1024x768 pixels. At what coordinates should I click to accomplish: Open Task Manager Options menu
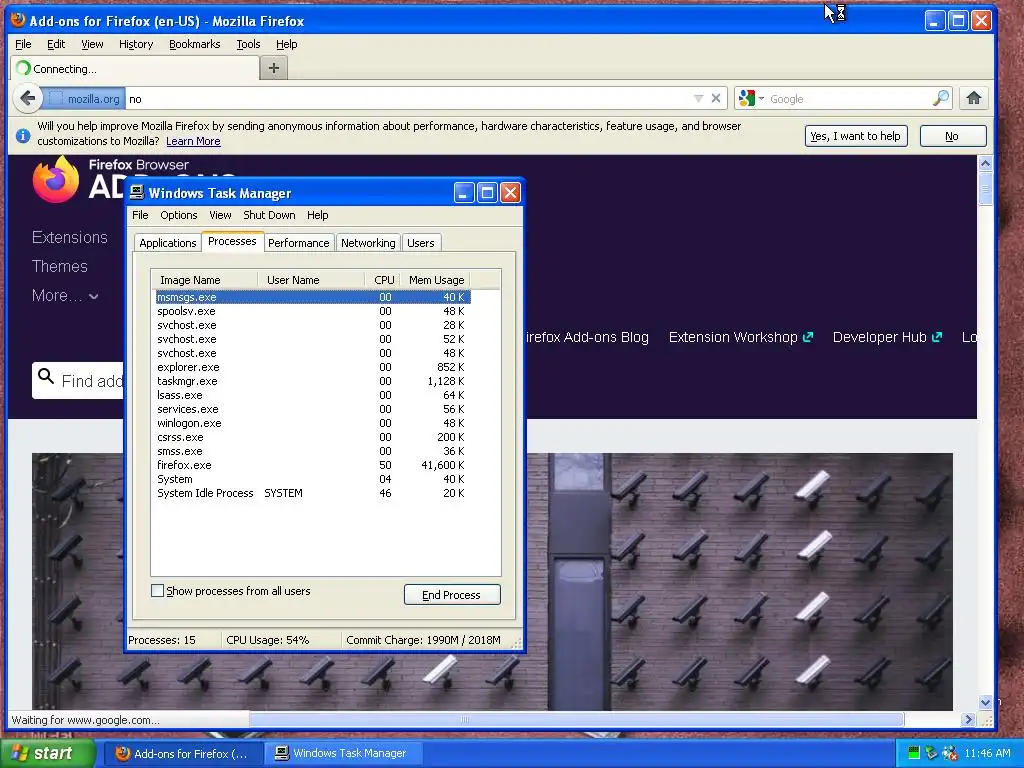(x=178, y=215)
